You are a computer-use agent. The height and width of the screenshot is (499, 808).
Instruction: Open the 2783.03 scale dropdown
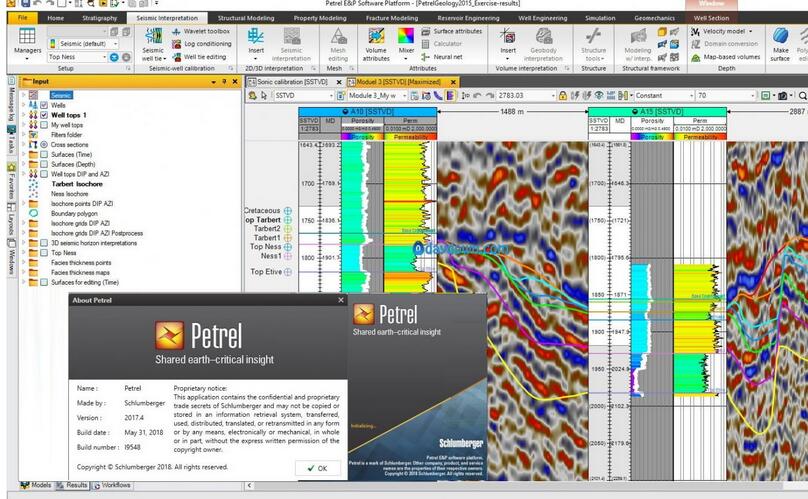[x=553, y=95]
